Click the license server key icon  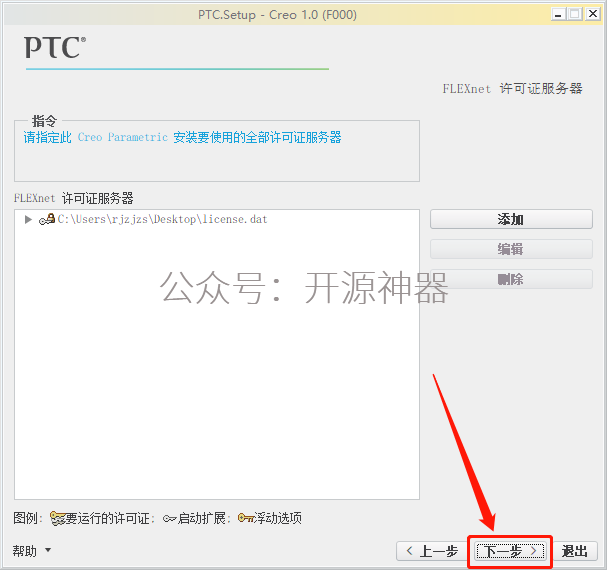(x=47, y=219)
